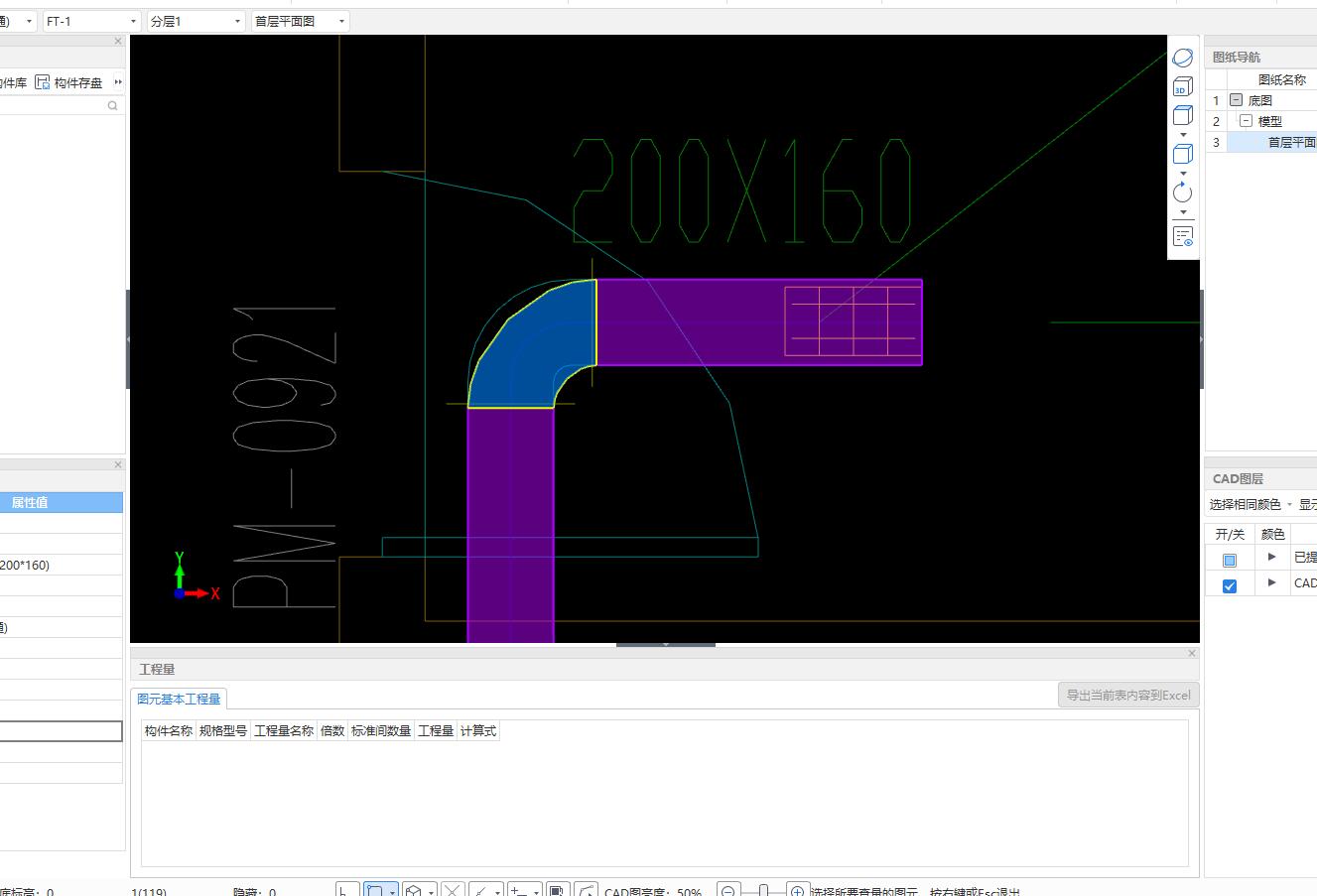Collapse the 底图 tree node

click(1236, 100)
